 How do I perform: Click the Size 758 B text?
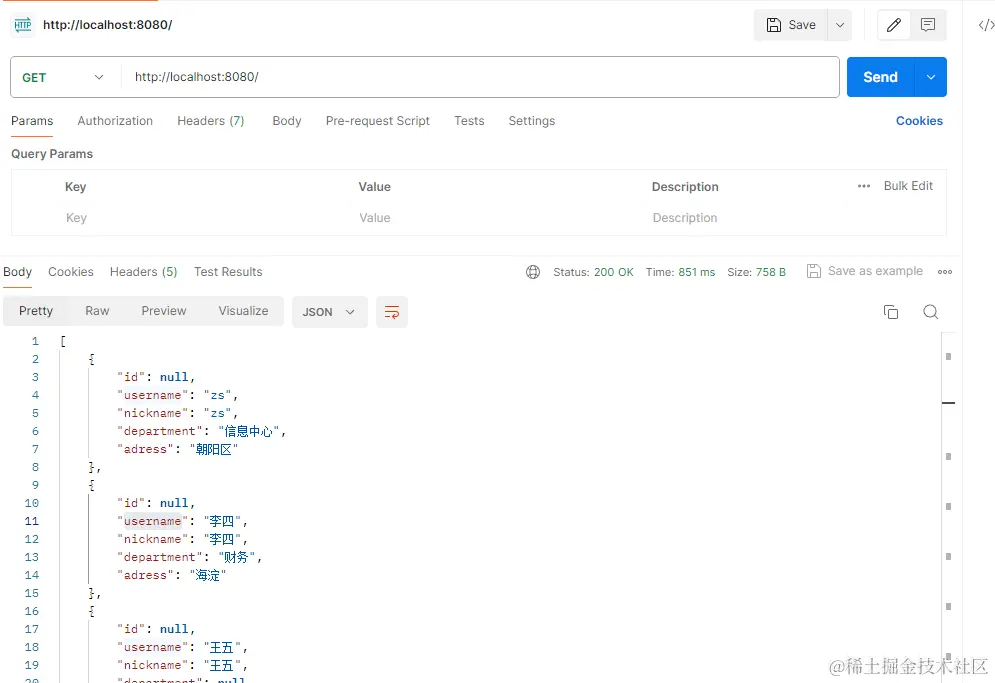pos(756,272)
